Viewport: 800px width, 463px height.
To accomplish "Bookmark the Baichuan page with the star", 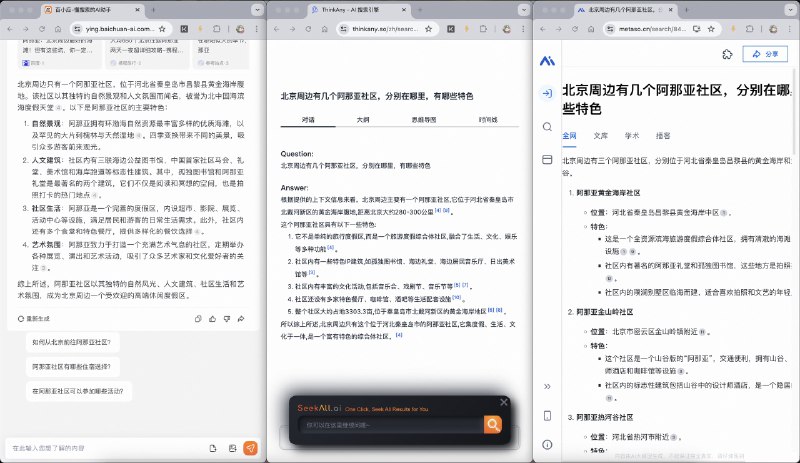I will [x=162, y=29].
